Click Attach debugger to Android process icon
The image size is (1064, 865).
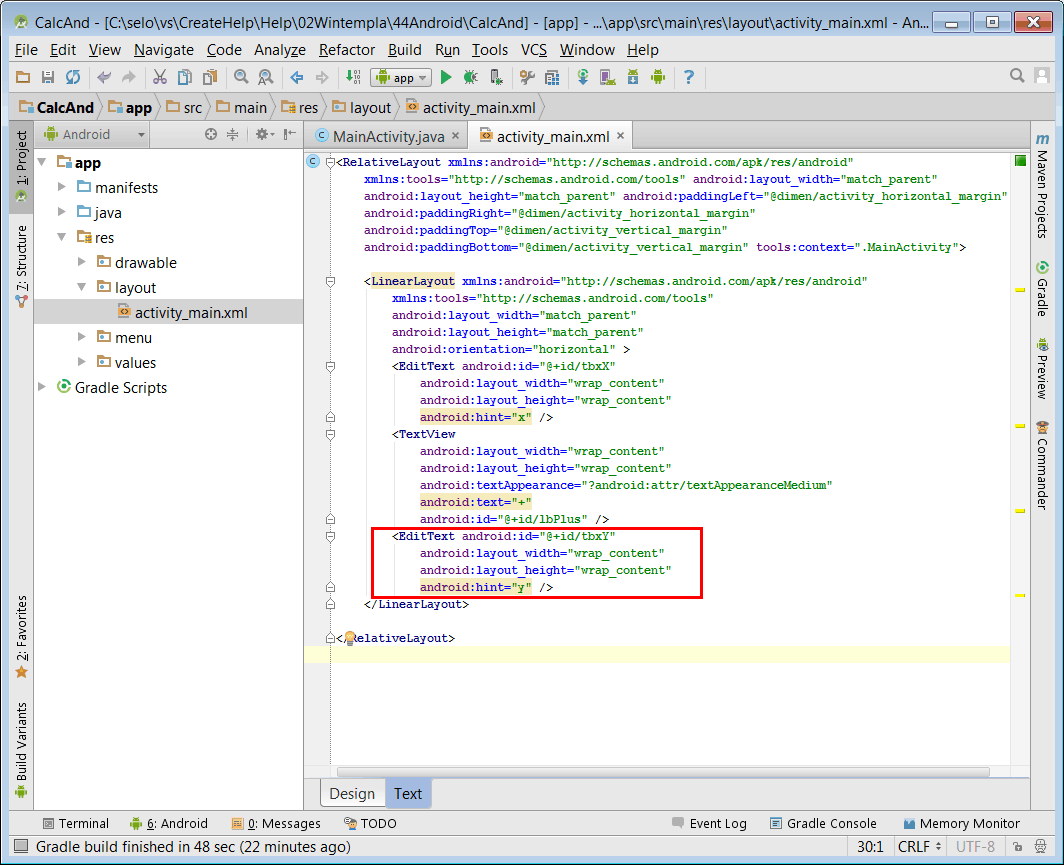point(496,77)
